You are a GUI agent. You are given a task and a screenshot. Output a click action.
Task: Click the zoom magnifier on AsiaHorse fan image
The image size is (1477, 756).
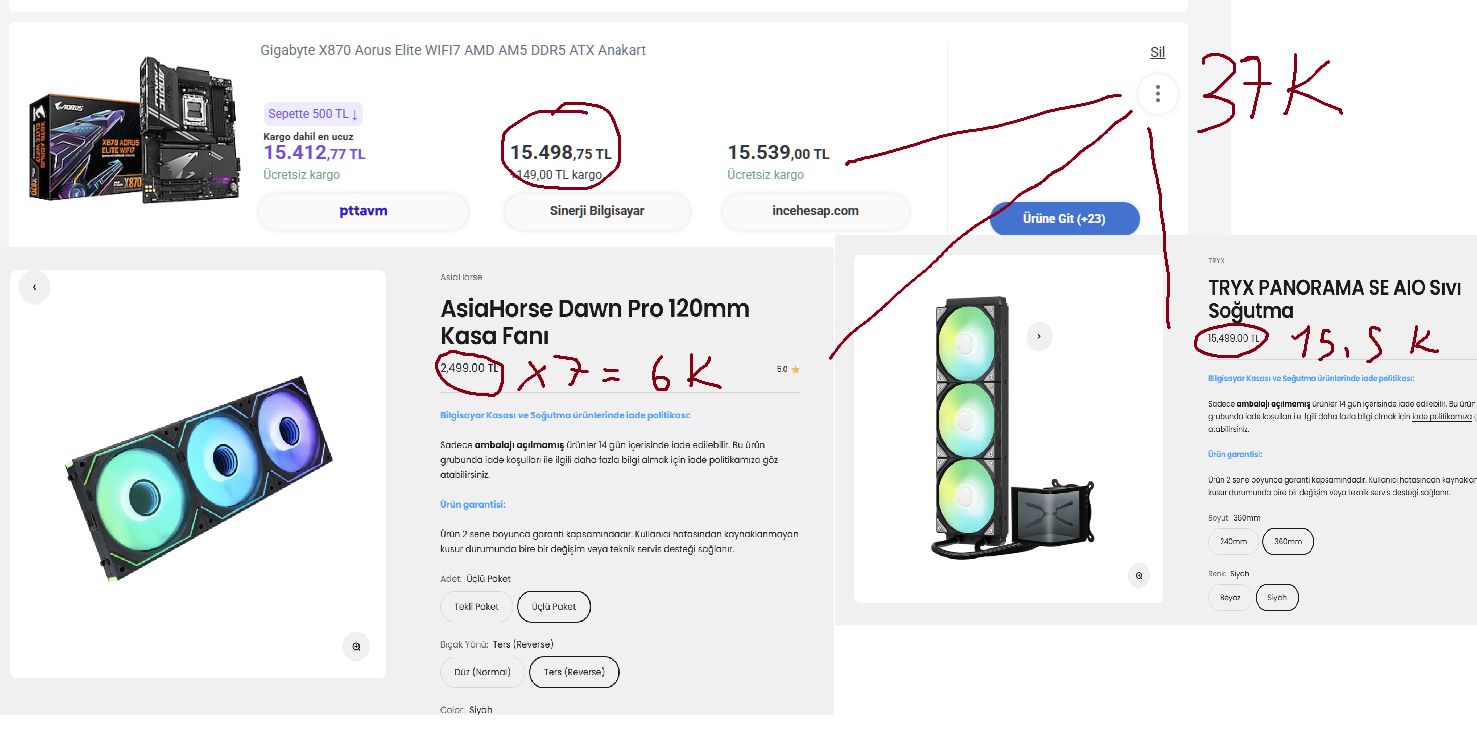pyautogui.click(x=356, y=647)
